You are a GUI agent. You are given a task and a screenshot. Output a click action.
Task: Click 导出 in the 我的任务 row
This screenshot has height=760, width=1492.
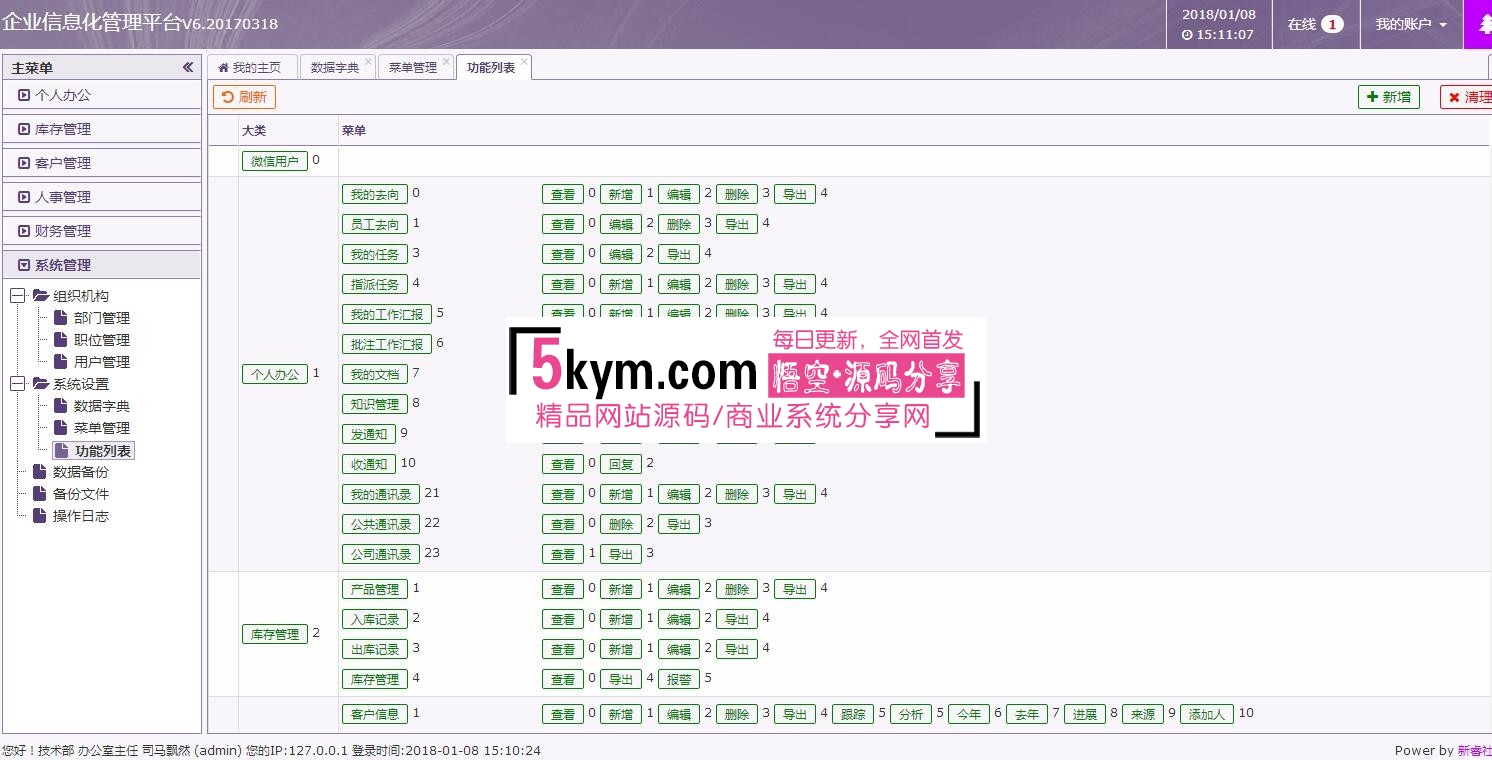pos(678,254)
